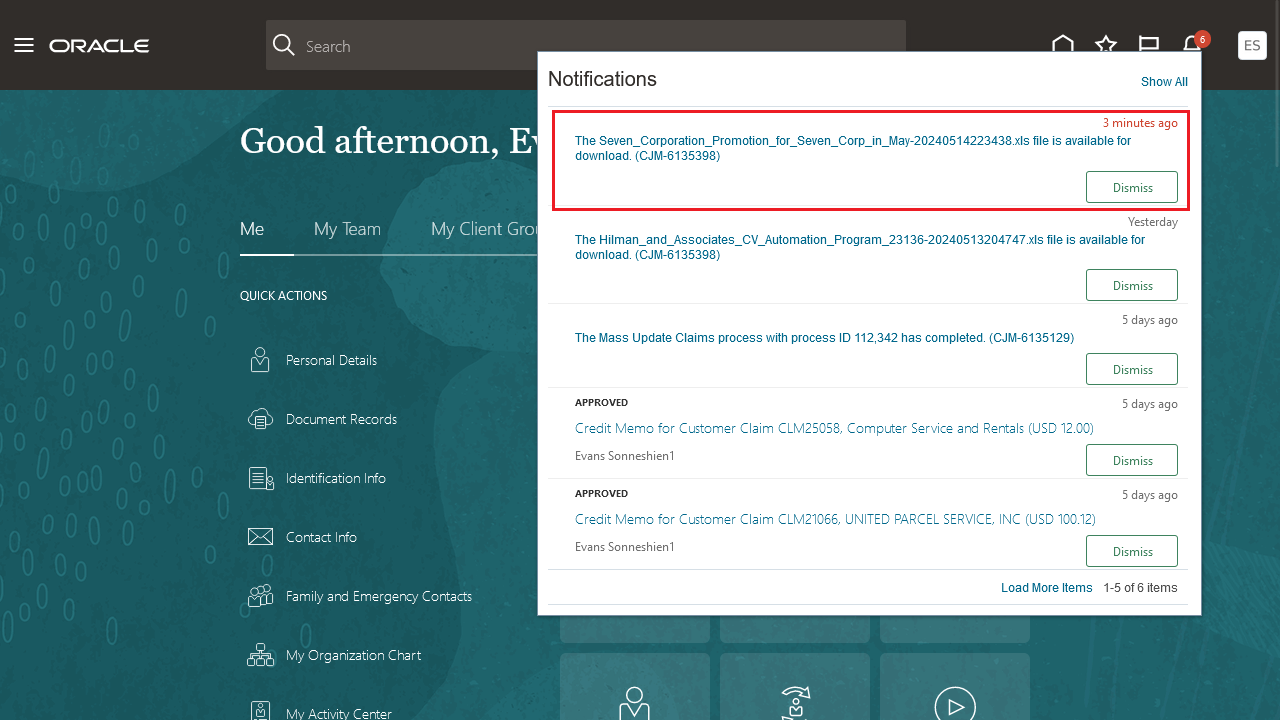Open the tile with the person icon
1280x720 pixels.
(635, 687)
